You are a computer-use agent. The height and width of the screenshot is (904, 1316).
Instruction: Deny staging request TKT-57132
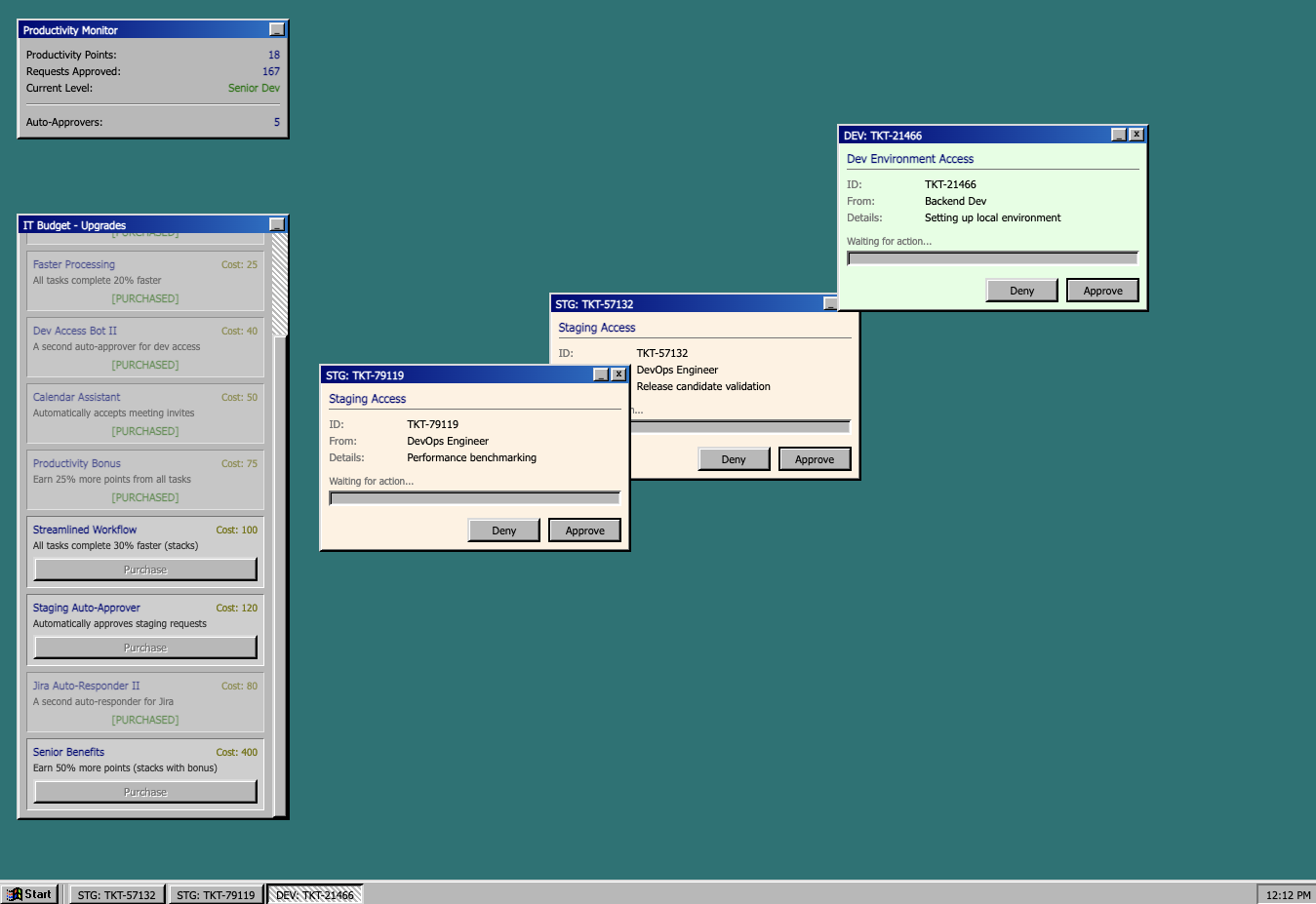point(734,459)
